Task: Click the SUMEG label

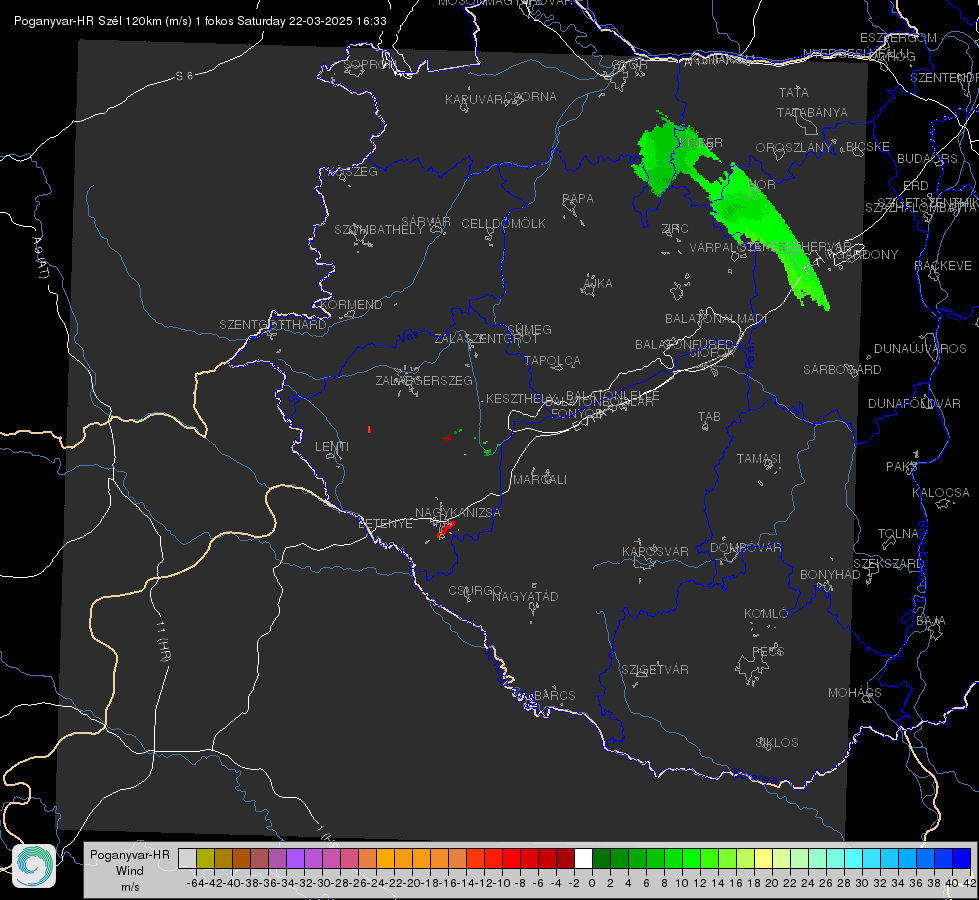Action: pos(529,329)
